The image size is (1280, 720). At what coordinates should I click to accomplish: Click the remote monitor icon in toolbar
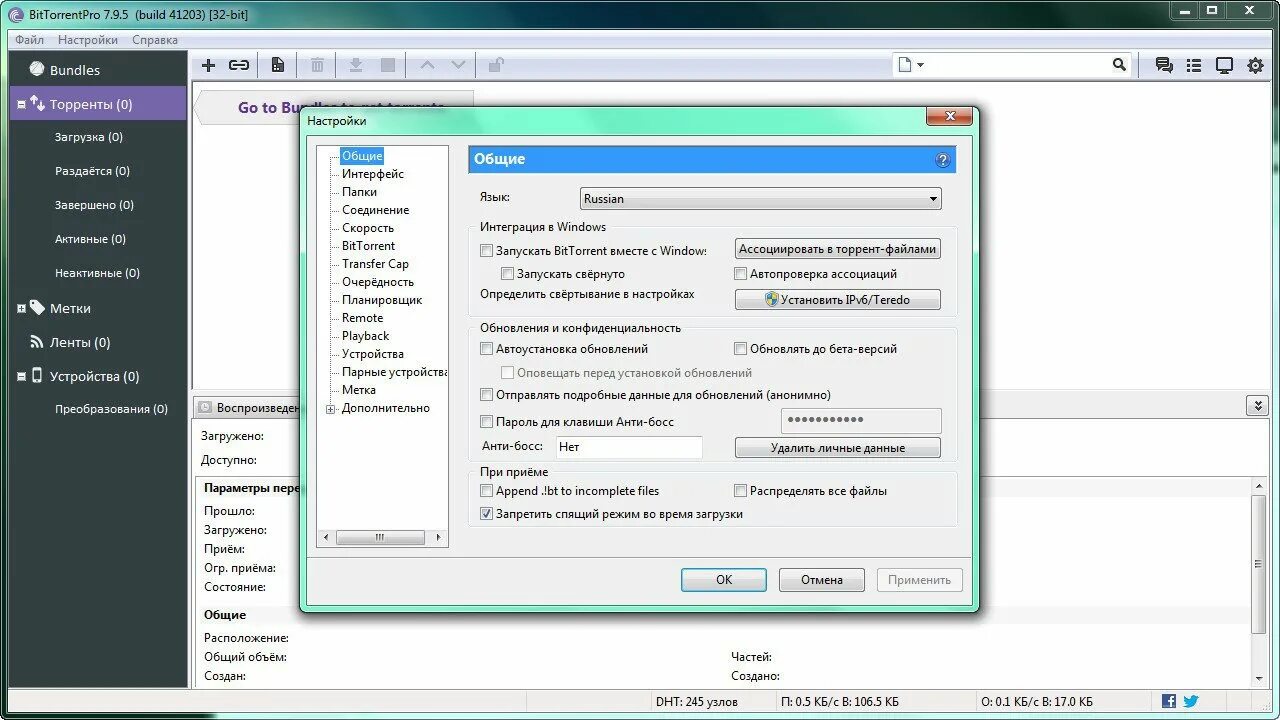pyautogui.click(x=1224, y=65)
